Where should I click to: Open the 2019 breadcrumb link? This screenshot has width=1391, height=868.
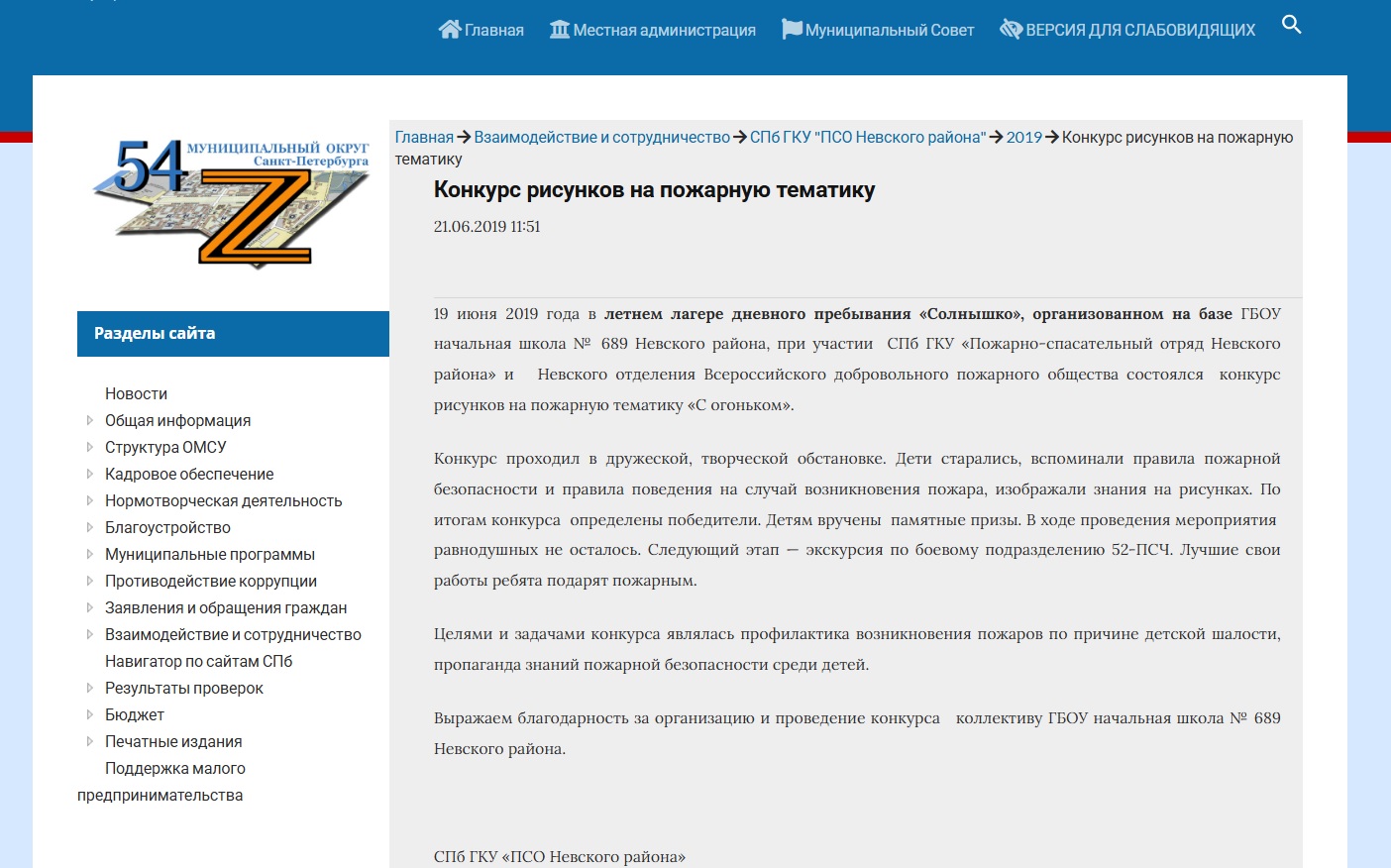(x=1022, y=137)
